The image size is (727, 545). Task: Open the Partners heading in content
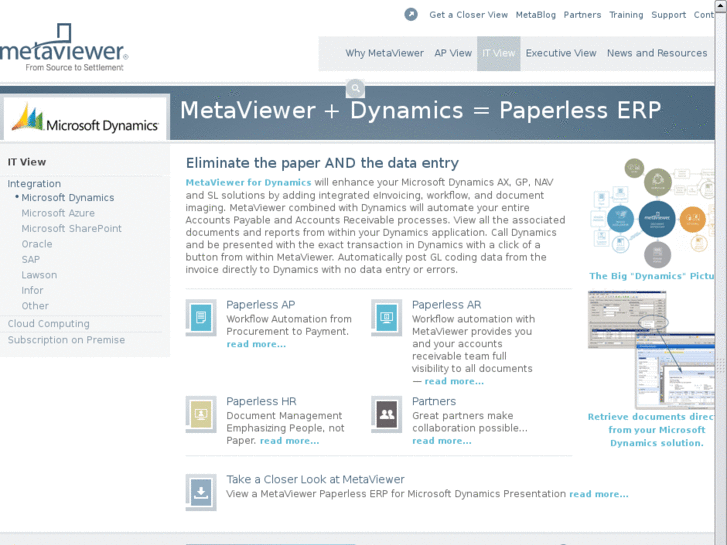434,401
